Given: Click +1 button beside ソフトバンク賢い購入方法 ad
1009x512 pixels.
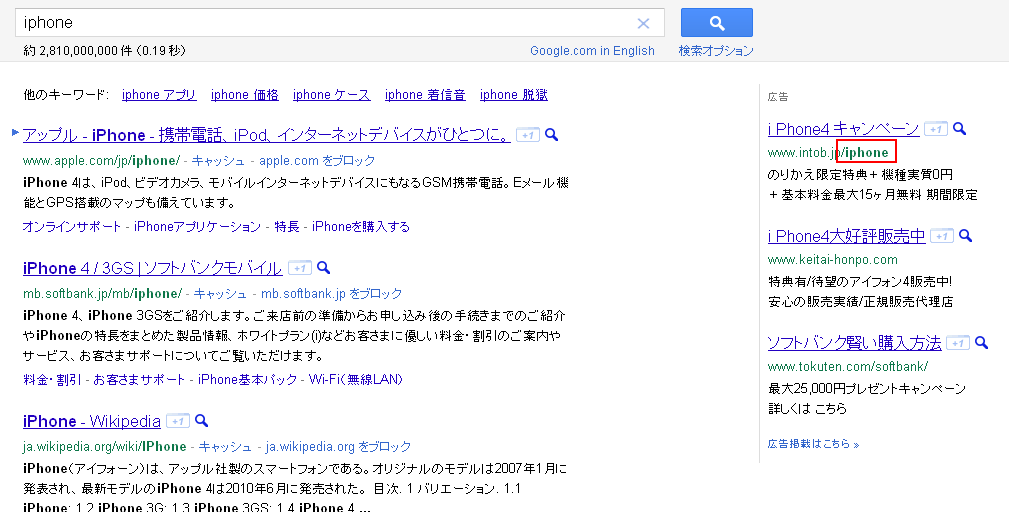Looking at the screenshot, I should 958,343.
